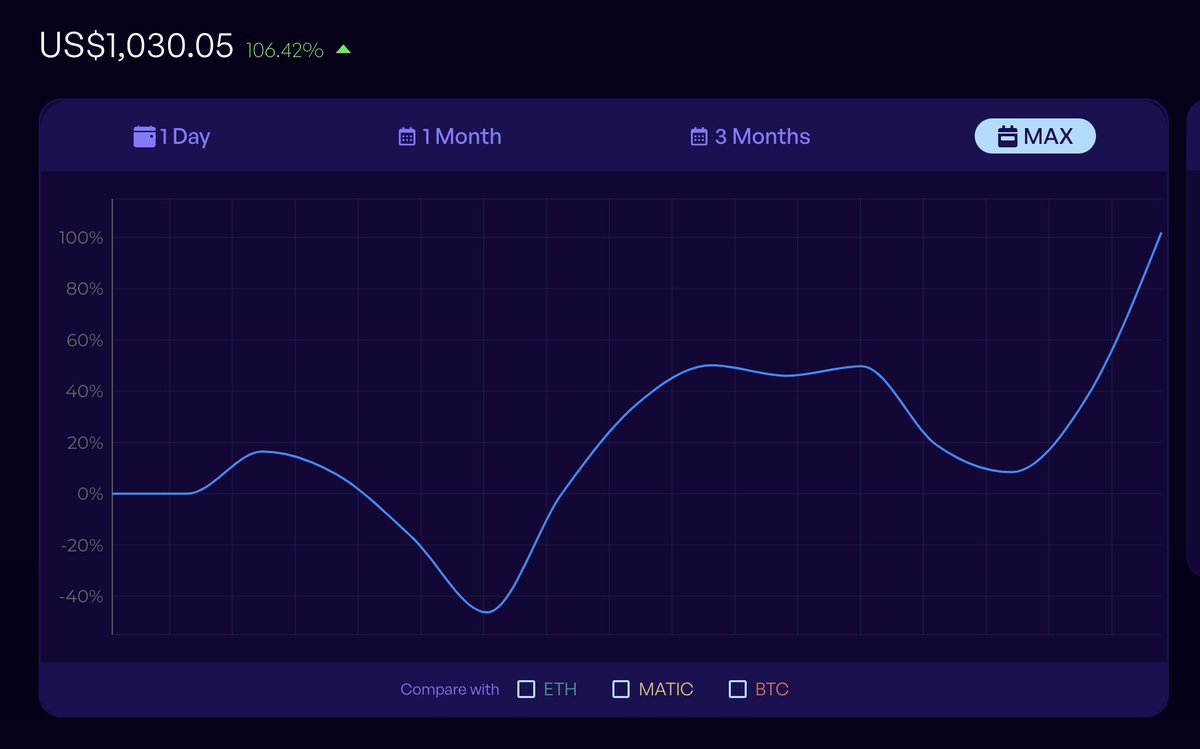Image resolution: width=1200 pixels, height=749 pixels.
Task: Click the green up-triangle gain indicator
Action: coord(343,49)
